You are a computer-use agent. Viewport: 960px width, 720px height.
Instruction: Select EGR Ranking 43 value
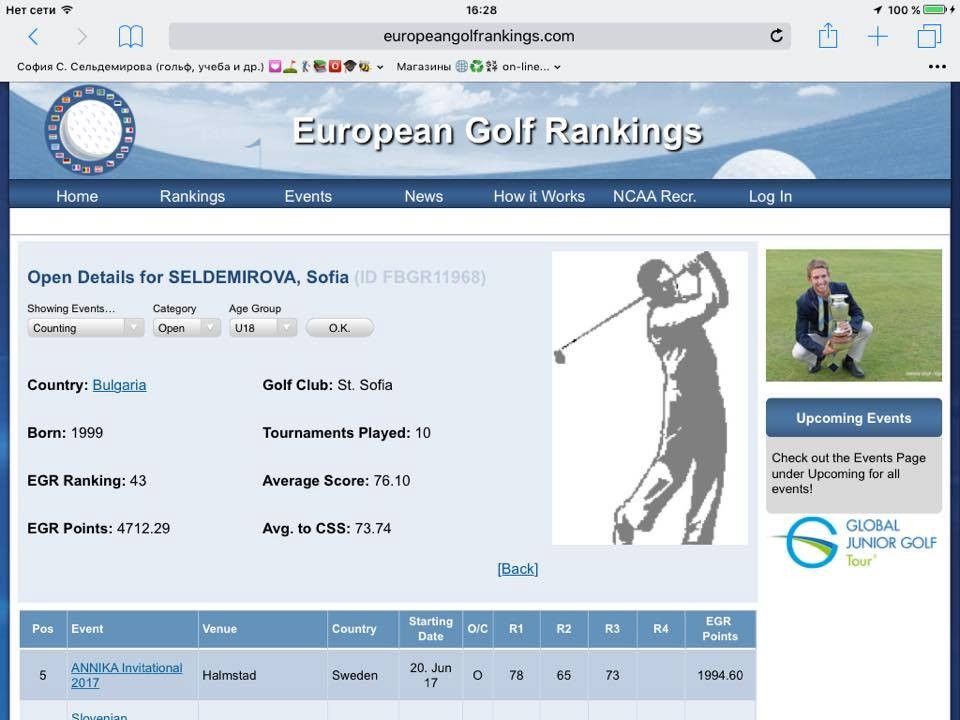pyautogui.click(x=138, y=481)
